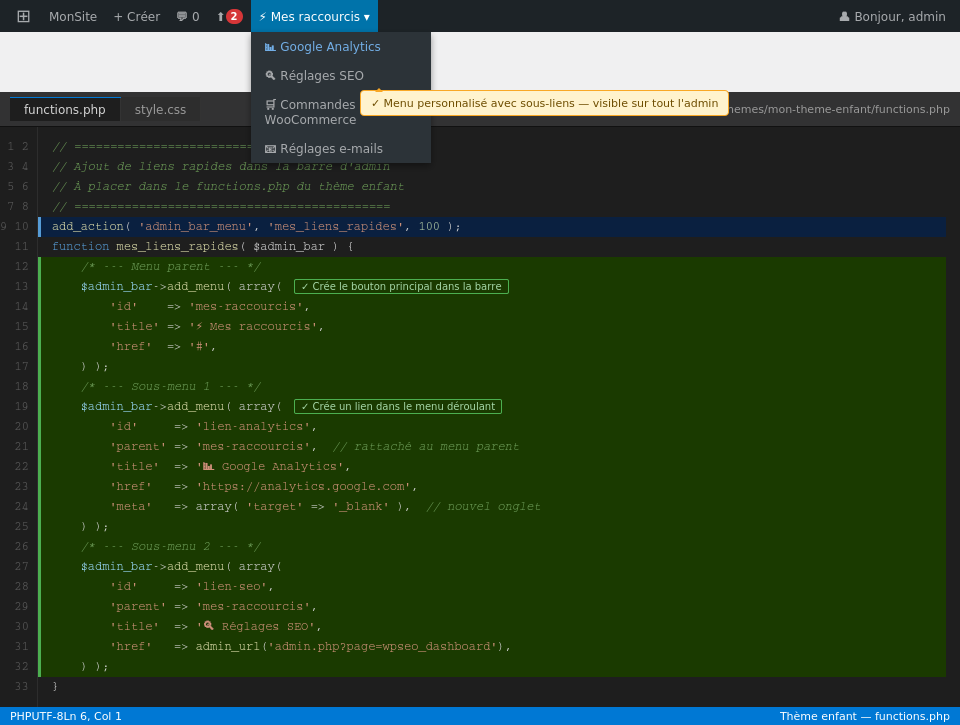Click 'Thème enfant — functions.php' in status bar
Image resolution: width=960 pixels, height=725 pixels.
[864, 716]
